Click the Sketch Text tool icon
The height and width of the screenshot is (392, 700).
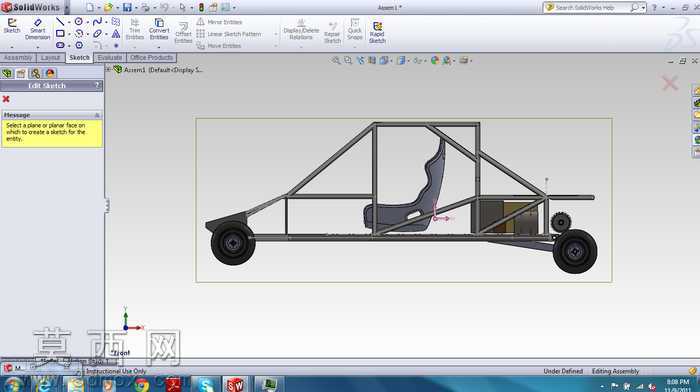pyautogui.click(x=116, y=33)
